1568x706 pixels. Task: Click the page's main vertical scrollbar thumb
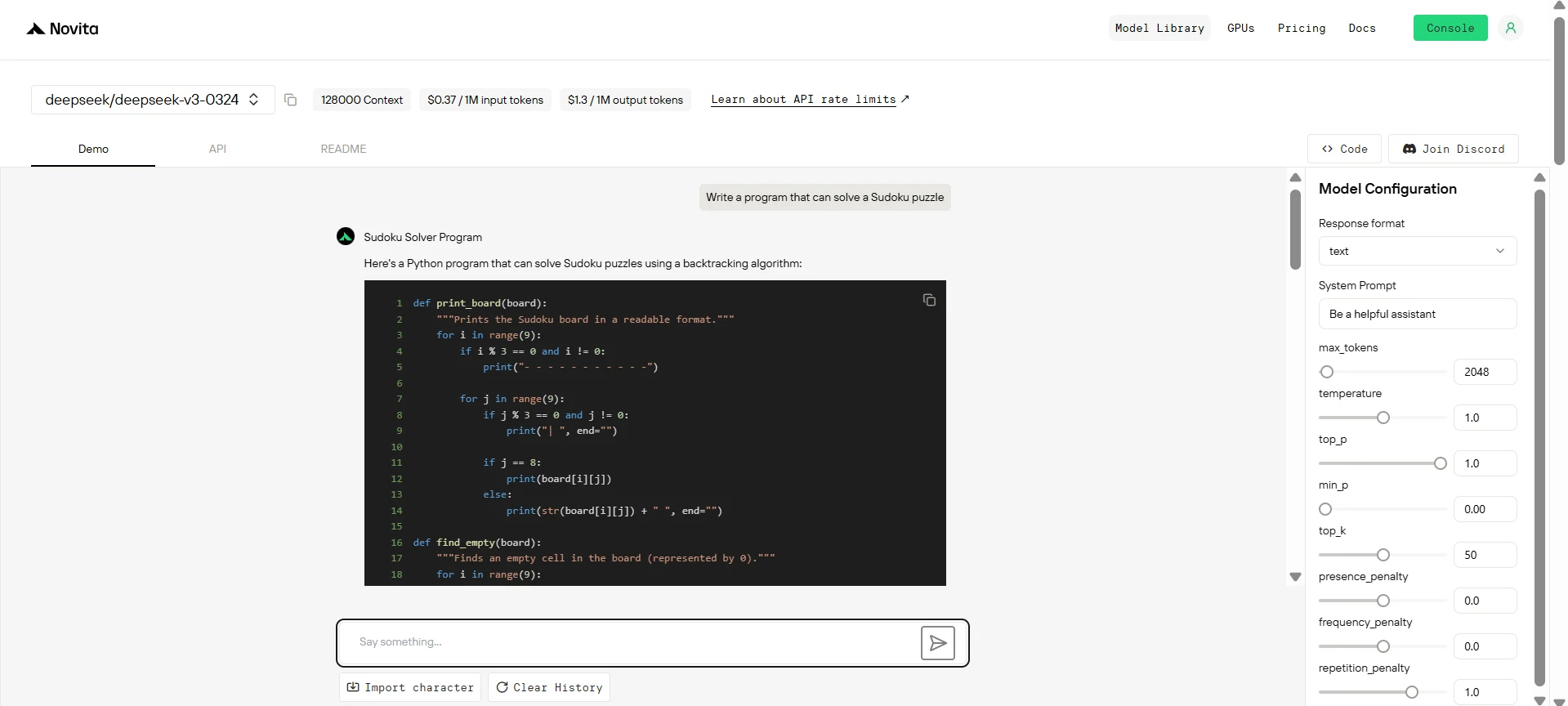(1559, 90)
